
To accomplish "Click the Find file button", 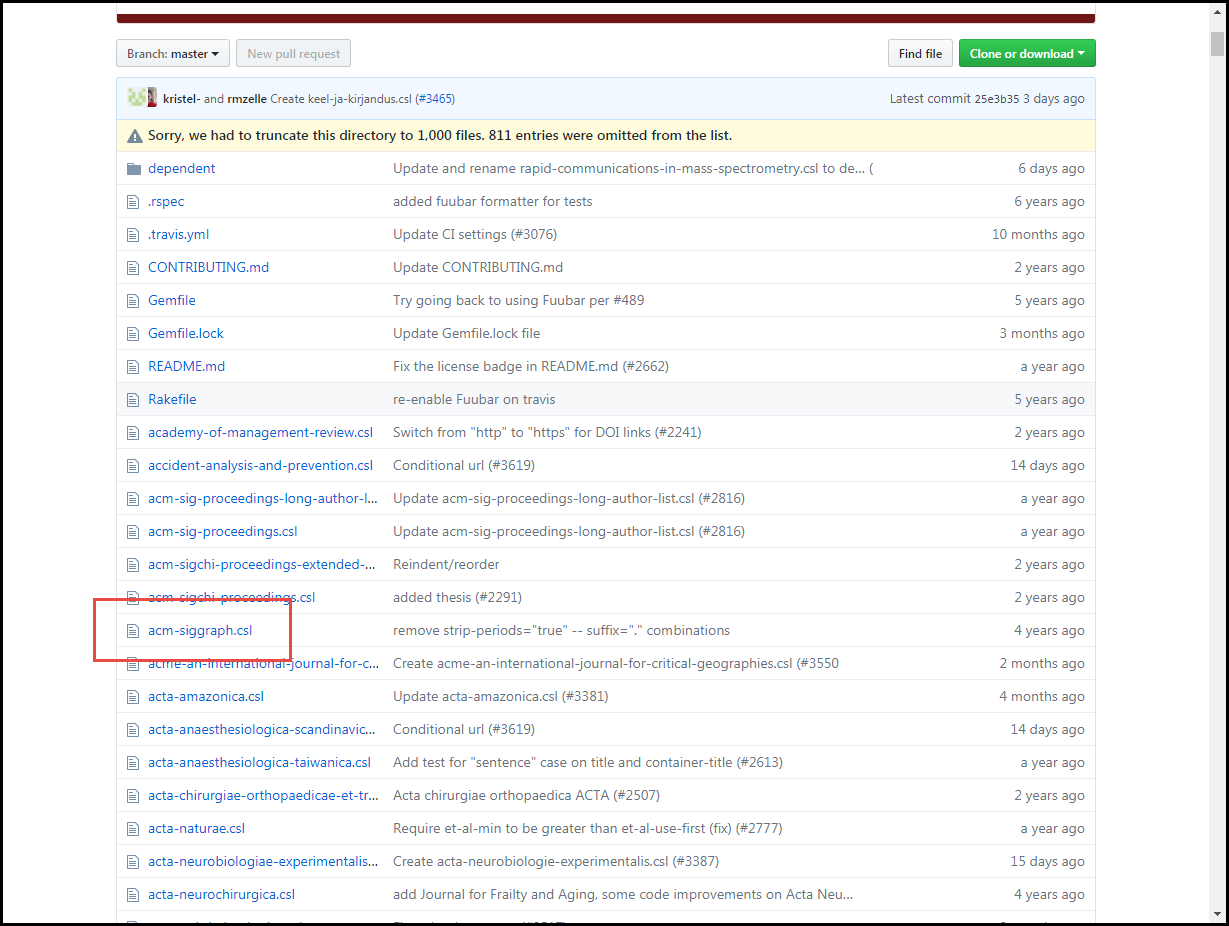I will [x=920, y=54].
